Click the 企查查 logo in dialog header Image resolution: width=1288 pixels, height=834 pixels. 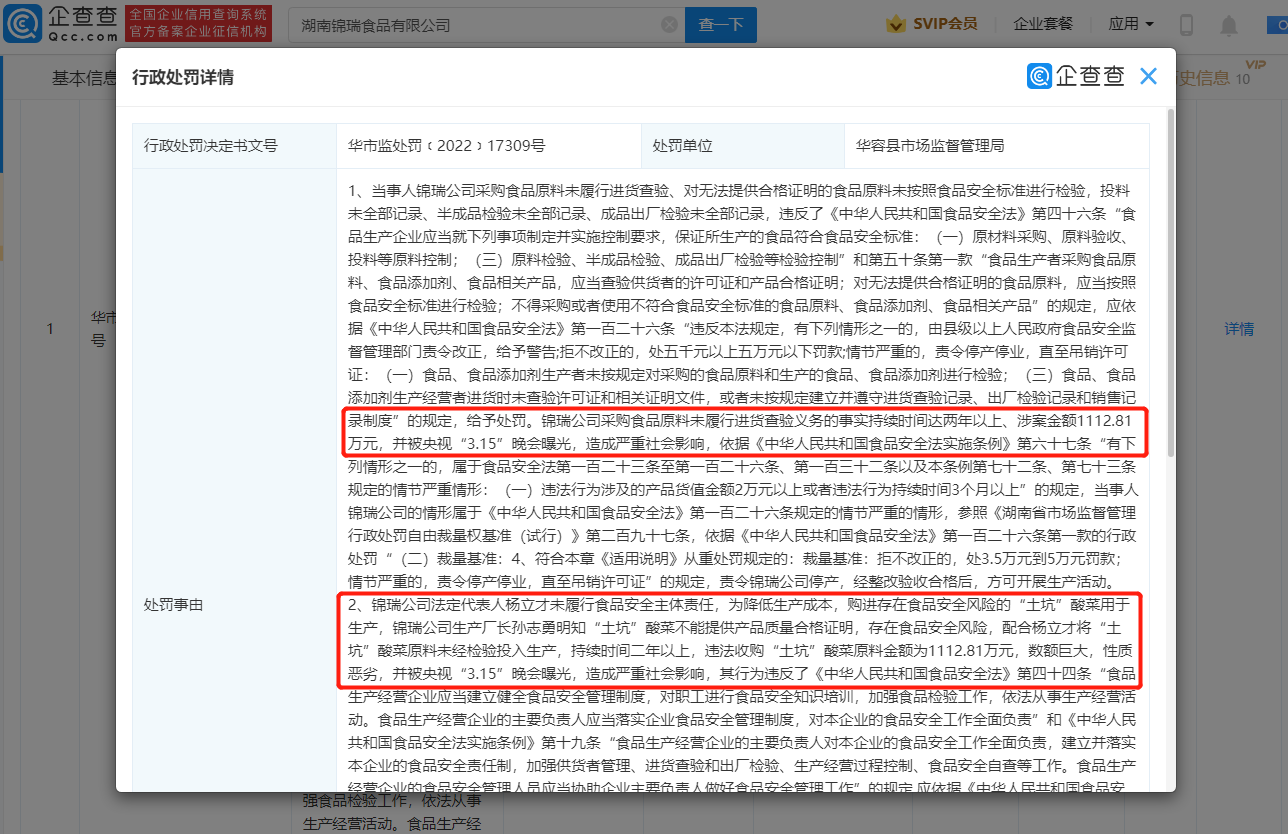pyautogui.click(x=1076, y=76)
